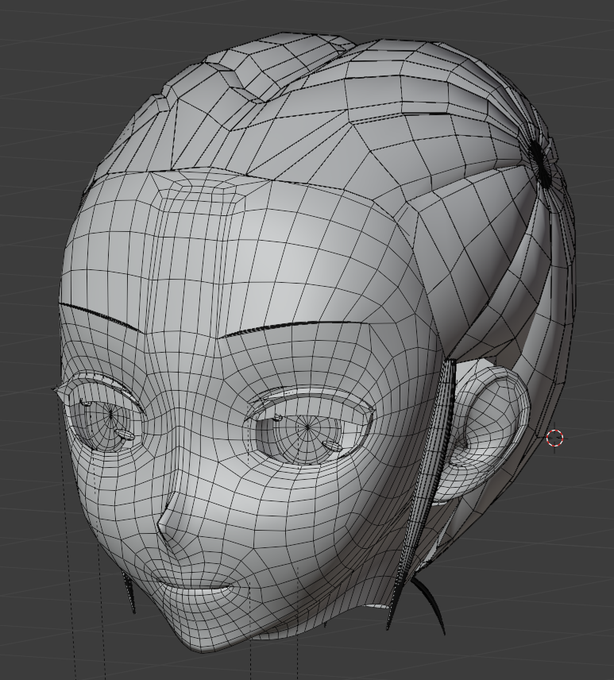
Task: Click the mouth on the face mesh
Action: click(x=195, y=588)
